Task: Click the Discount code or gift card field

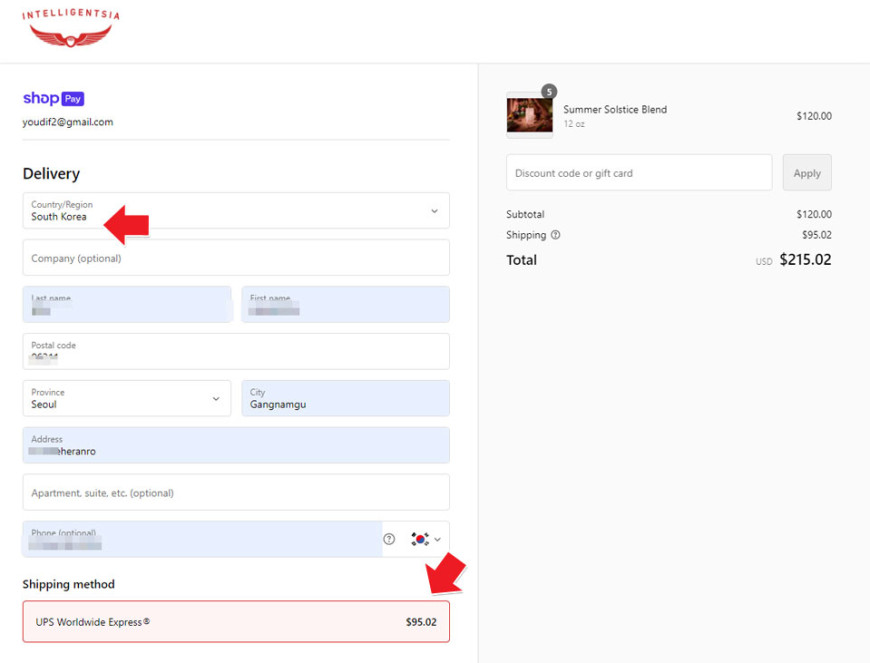Action: coord(639,173)
